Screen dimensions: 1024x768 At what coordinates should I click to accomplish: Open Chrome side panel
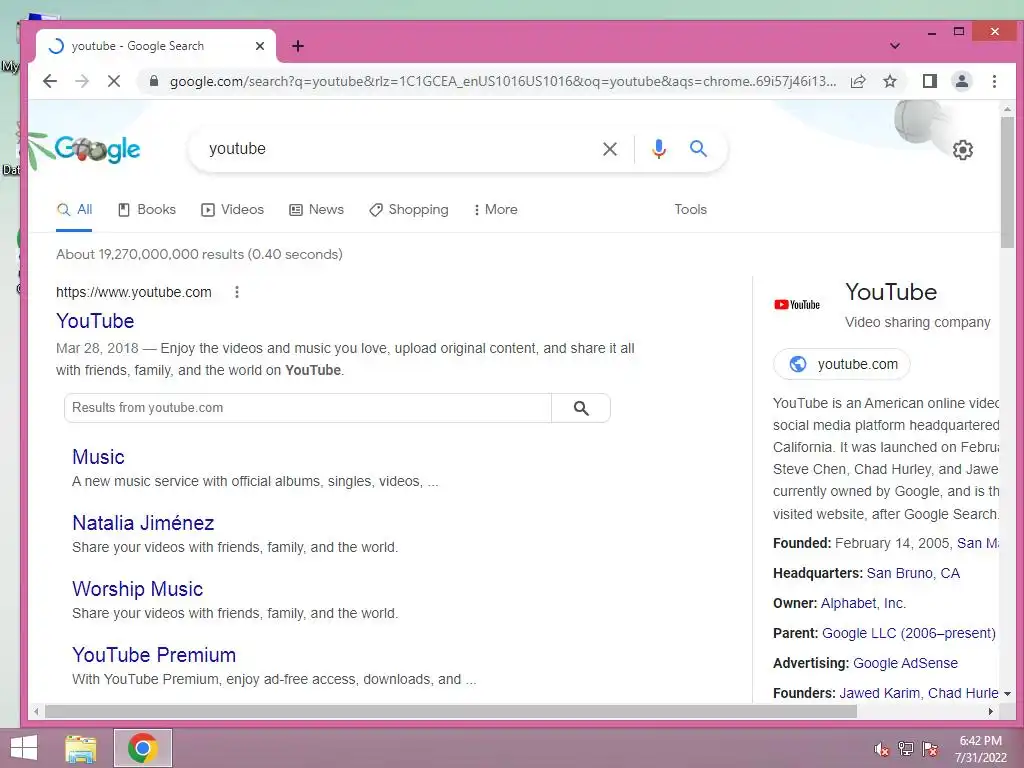pos(929,81)
